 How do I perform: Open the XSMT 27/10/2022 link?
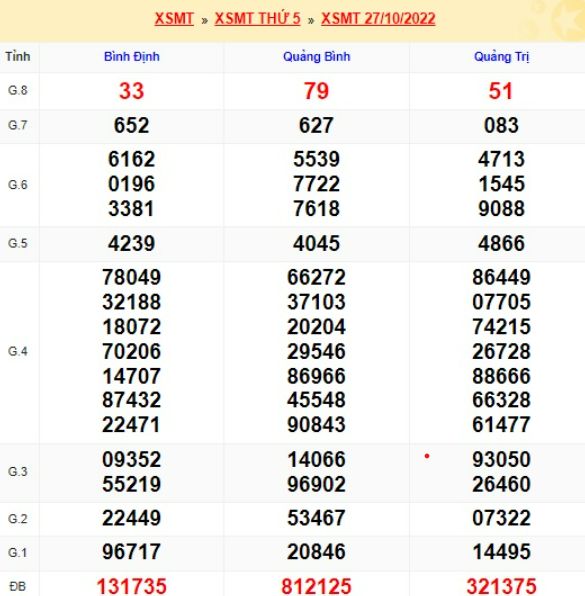(378, 19)
